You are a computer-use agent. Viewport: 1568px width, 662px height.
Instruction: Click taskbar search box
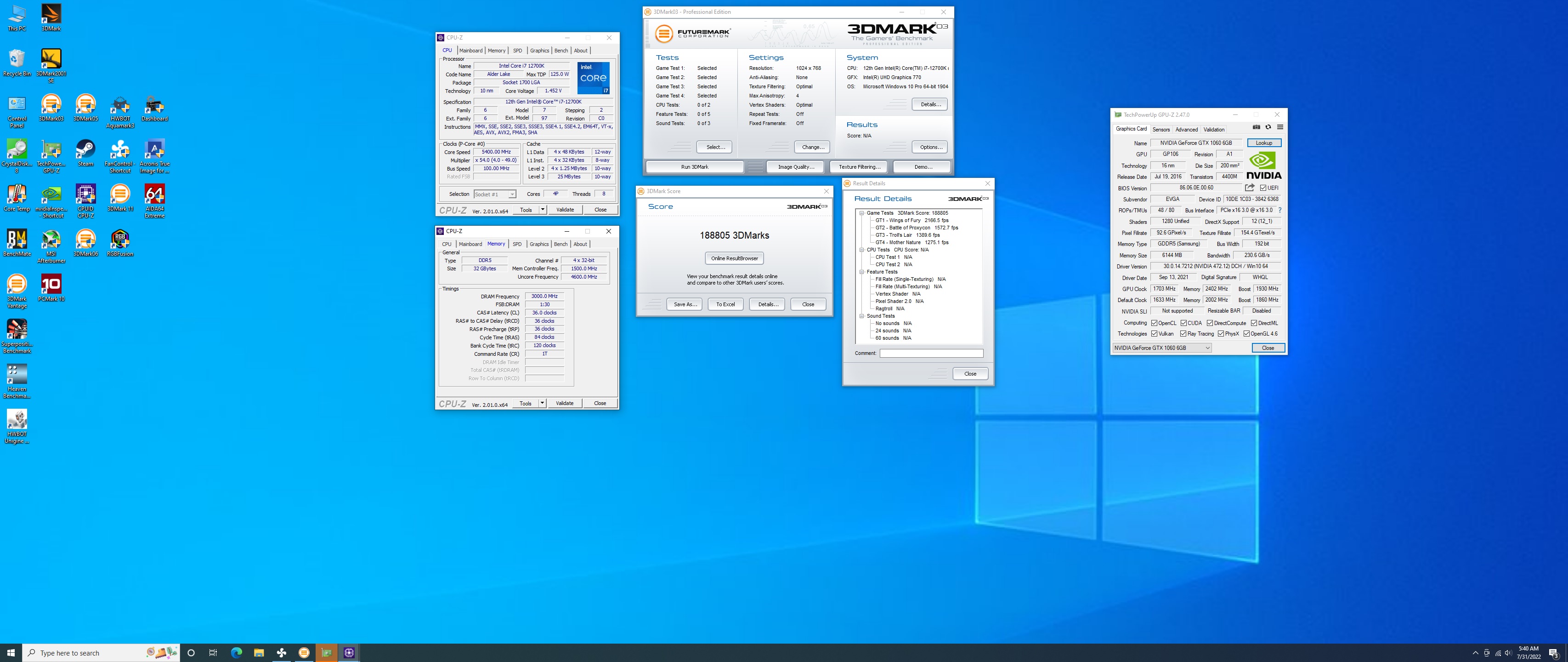[x=101, y=653]
